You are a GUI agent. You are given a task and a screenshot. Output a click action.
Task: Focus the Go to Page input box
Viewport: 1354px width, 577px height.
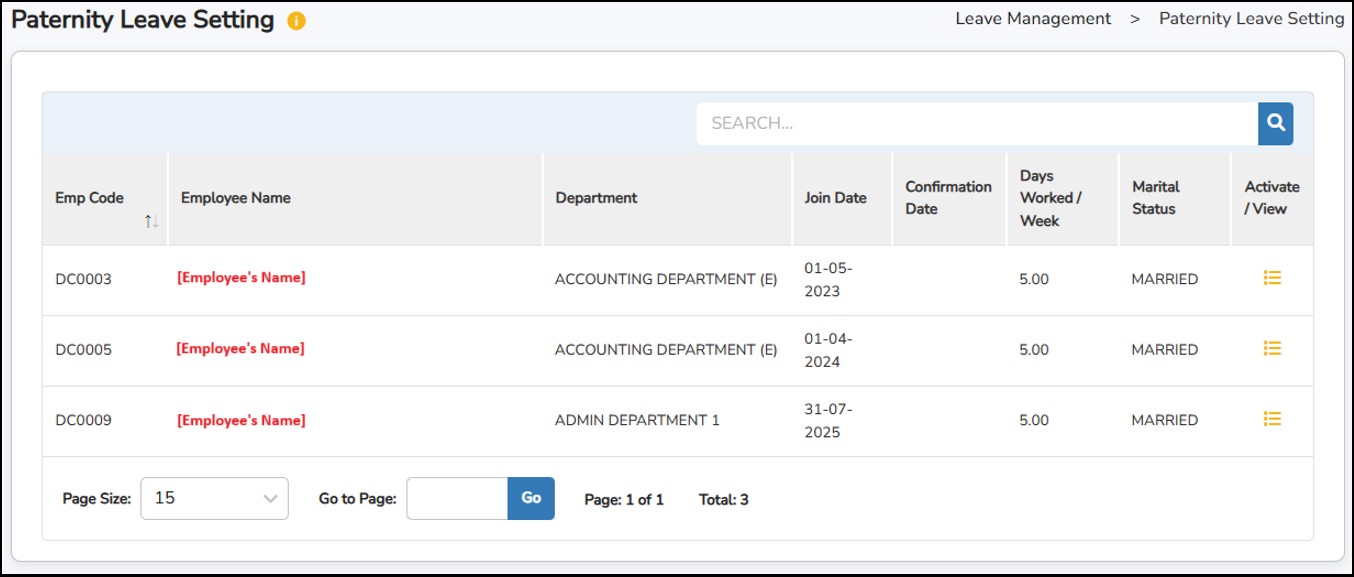point(457,498)
